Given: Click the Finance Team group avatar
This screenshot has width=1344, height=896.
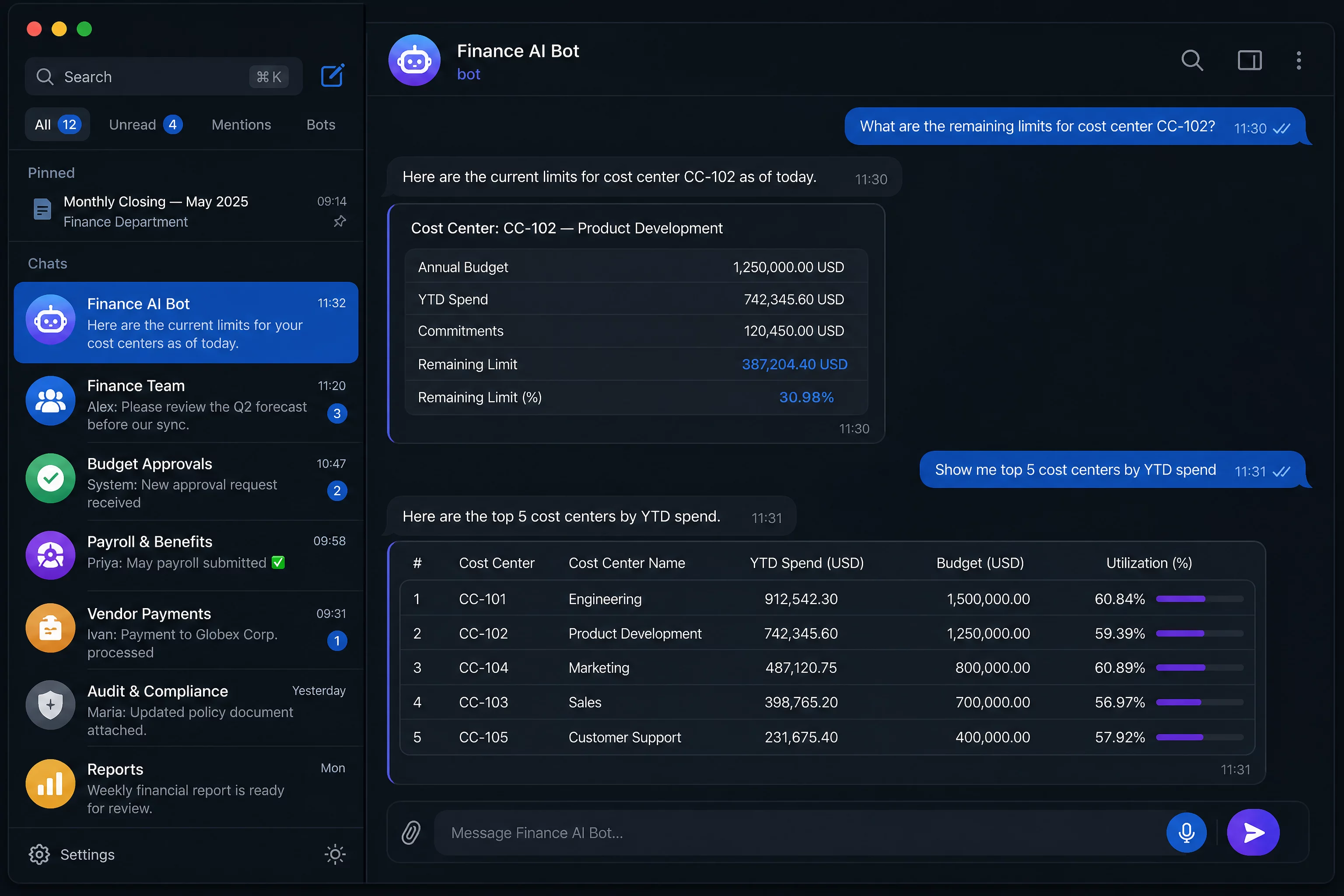Looking at the screenshot, I should pyautogui.click(x=50, y=401).
